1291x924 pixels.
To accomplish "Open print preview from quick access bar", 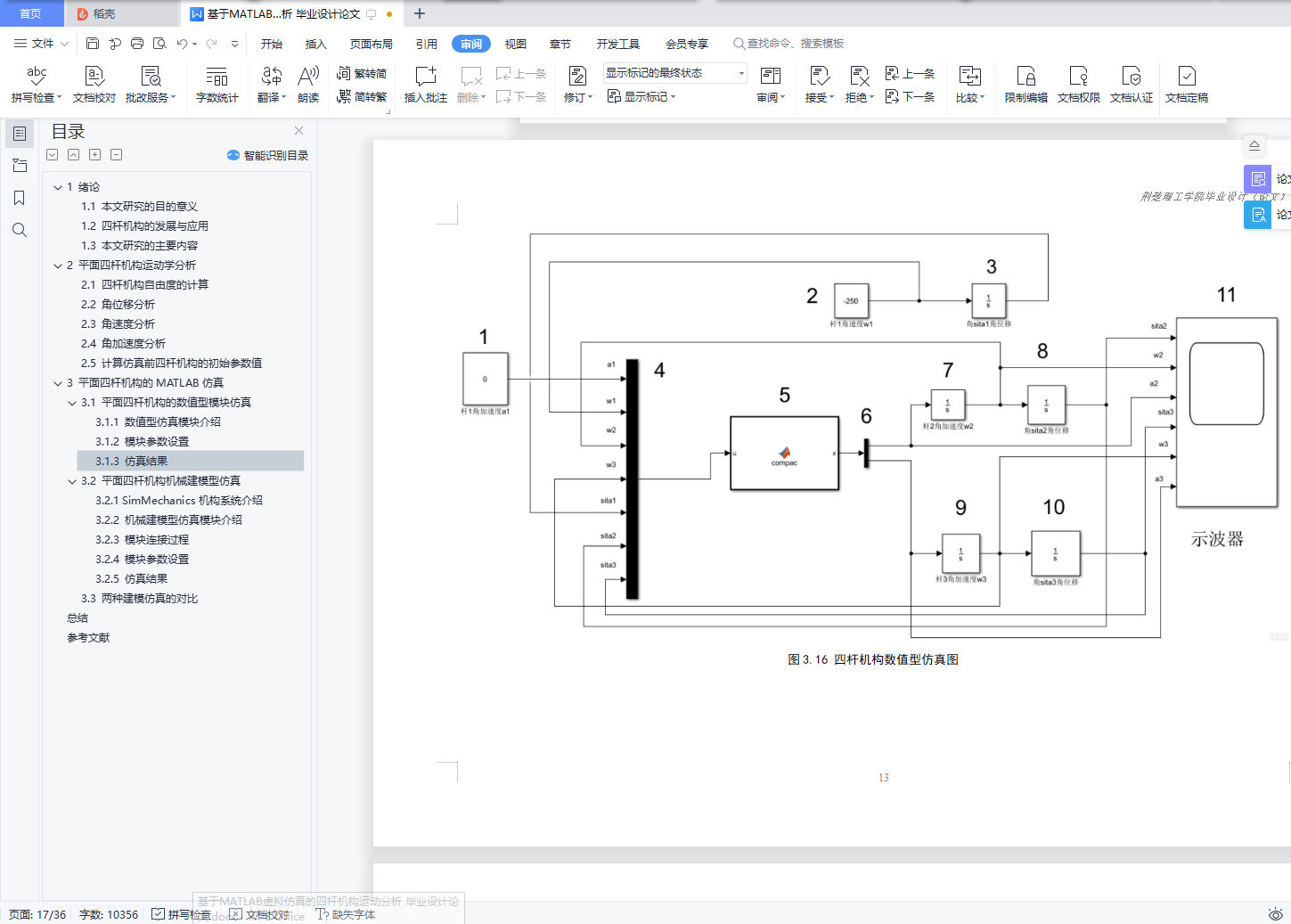I will click(x=159, y=44).
